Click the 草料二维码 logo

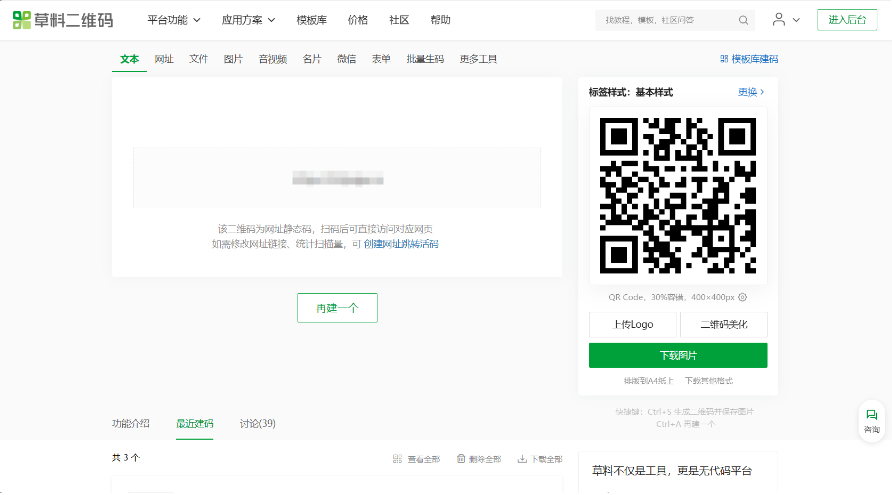click(63, 20)
